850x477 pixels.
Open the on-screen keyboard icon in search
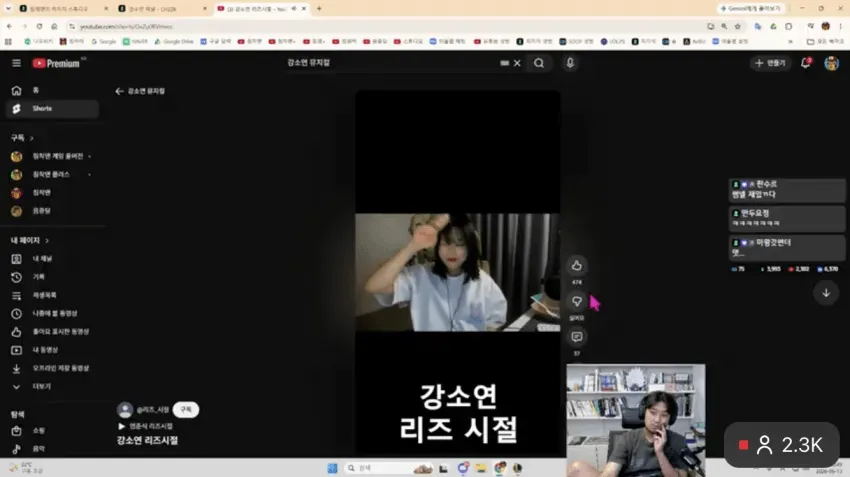pos(505,63)
